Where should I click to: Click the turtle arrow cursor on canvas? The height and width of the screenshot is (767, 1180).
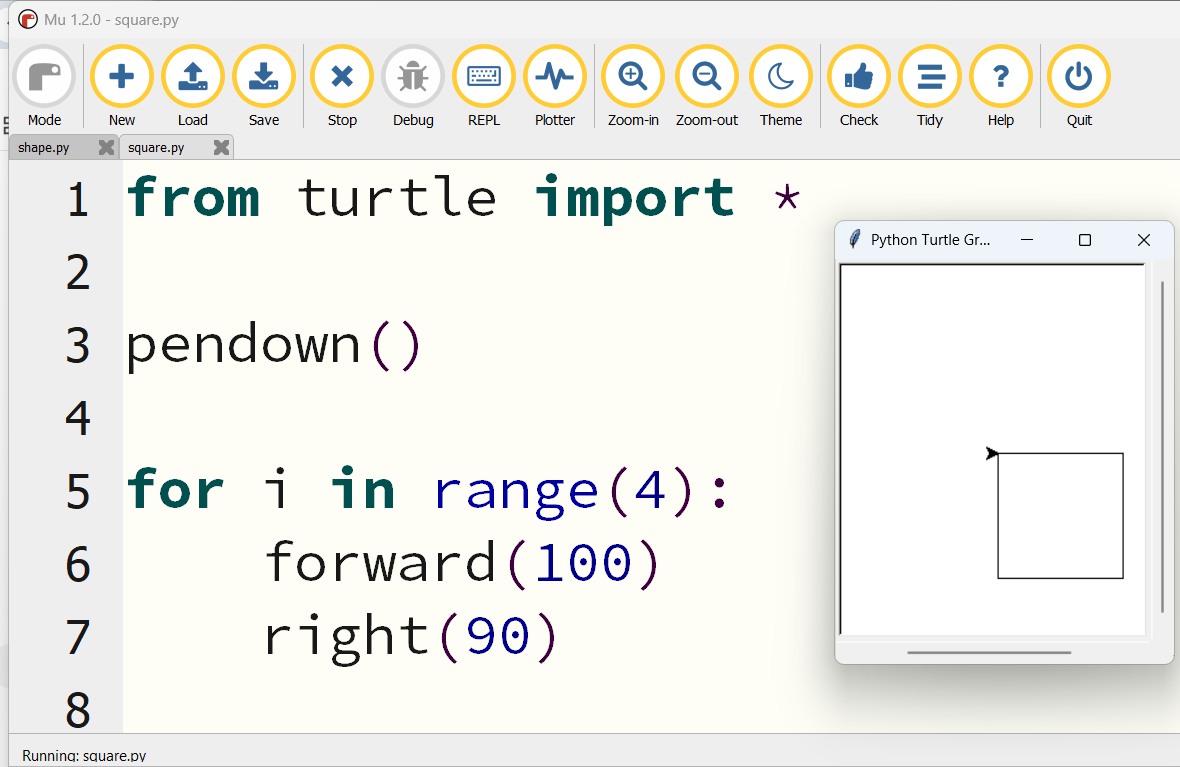[992, 453]
